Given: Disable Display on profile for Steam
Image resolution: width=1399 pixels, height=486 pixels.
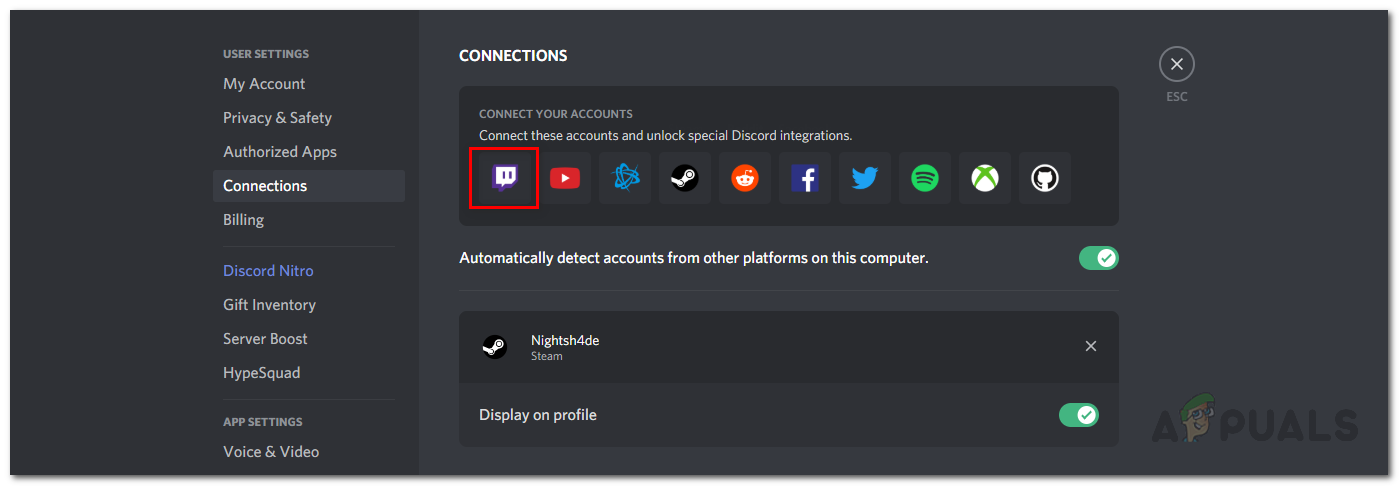Looking at the screenshot, I should [x=1078, y=414].
